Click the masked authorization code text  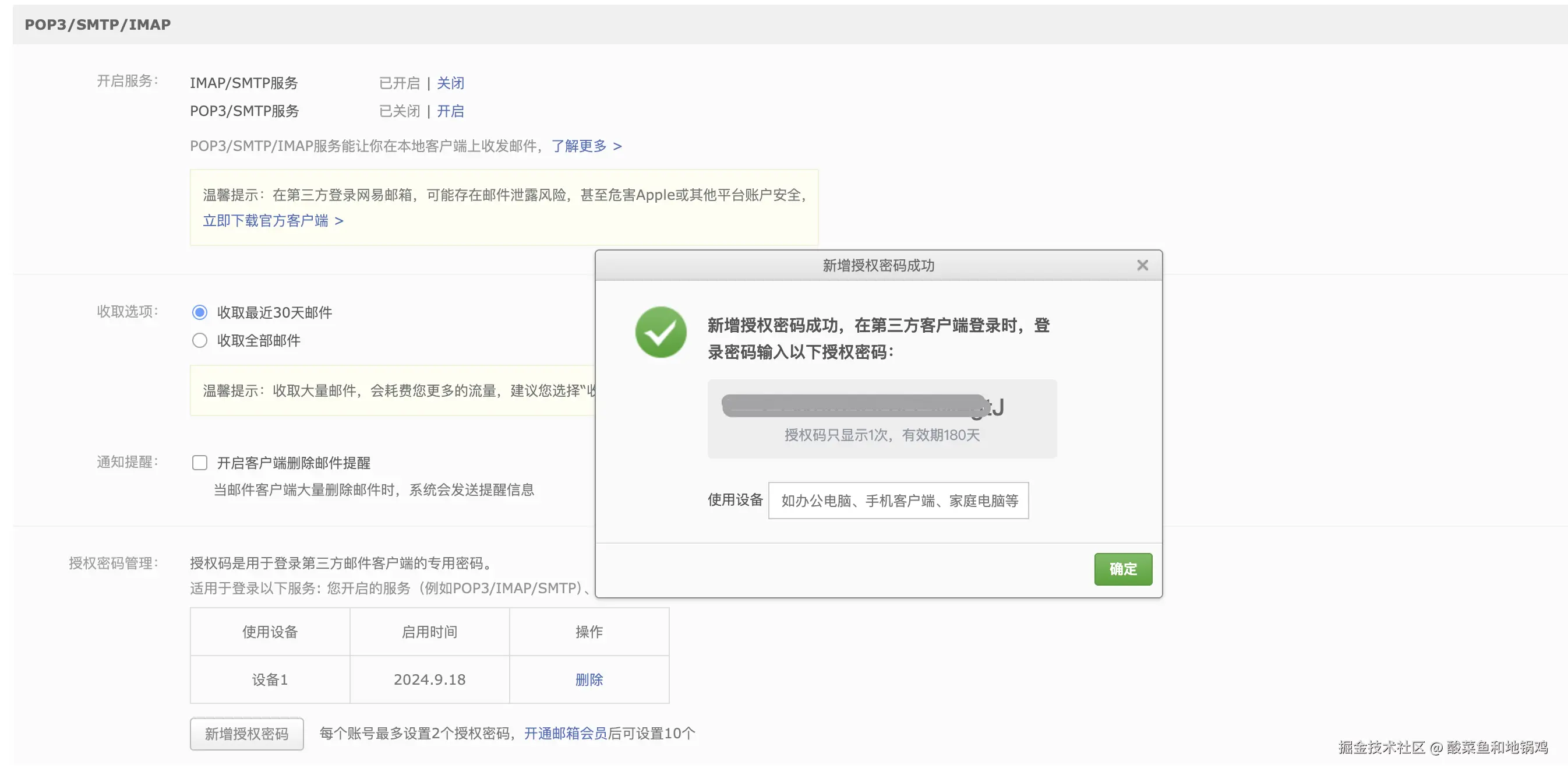coord(861,406)
